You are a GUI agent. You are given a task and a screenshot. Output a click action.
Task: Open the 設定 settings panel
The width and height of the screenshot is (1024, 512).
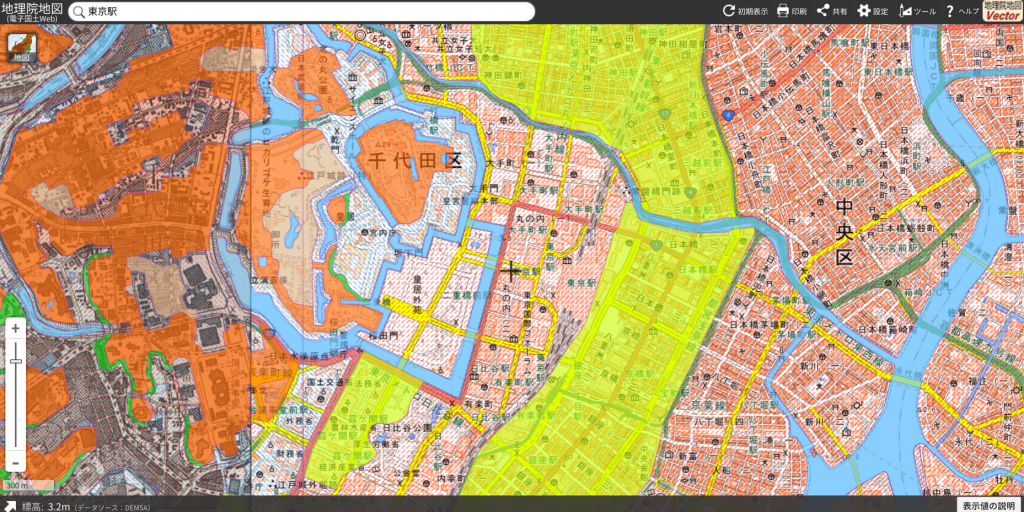(x=872, y=11)
